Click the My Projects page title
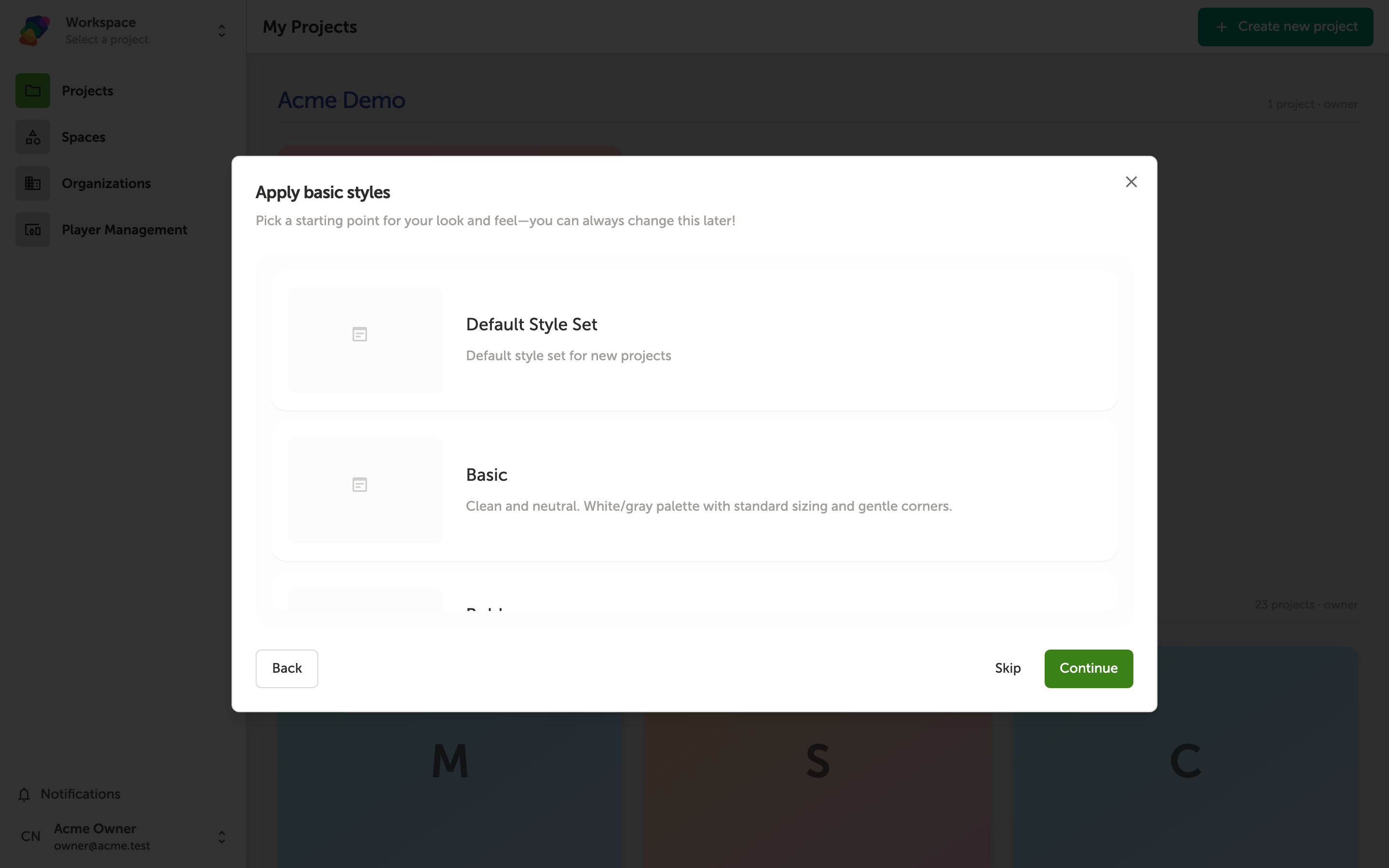1389x868 pixels. pyautogui.click(x=309, y=27)
